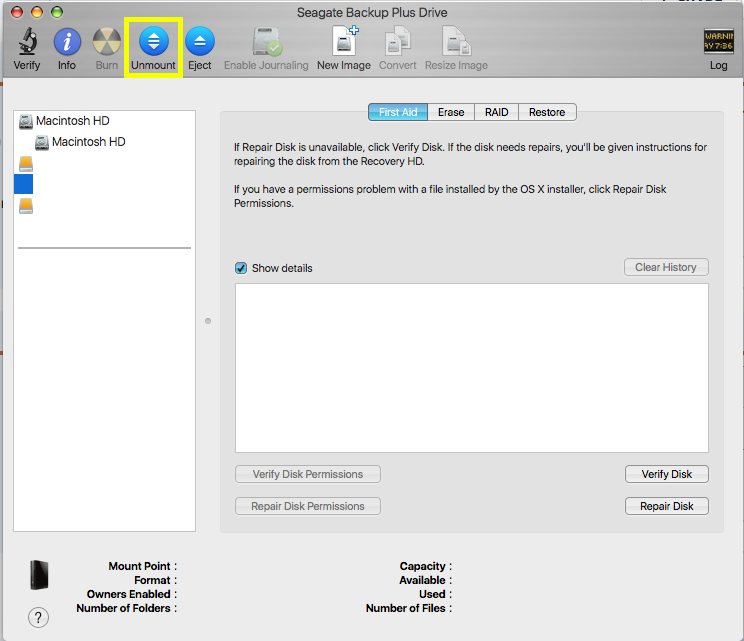Click the Capacity label
This screenshot has width=744, height=641.
pos(426,566)
